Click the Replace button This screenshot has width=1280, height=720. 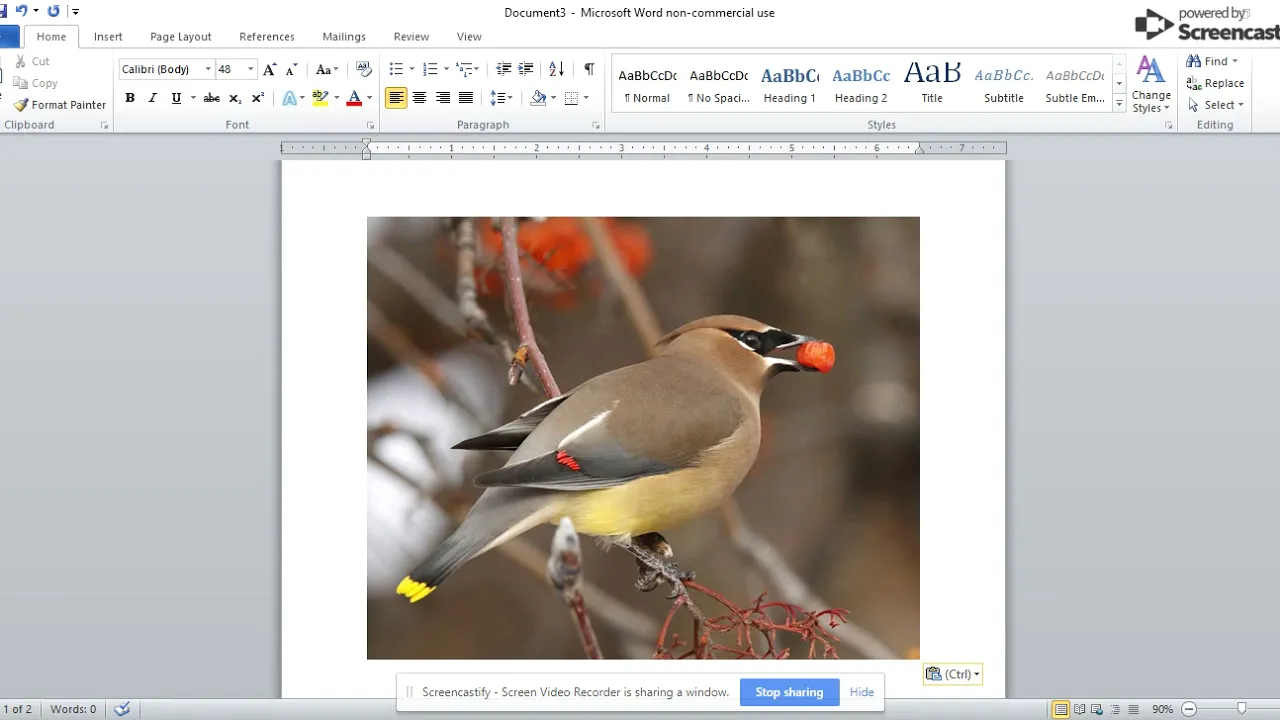(x=1215, y=83)
